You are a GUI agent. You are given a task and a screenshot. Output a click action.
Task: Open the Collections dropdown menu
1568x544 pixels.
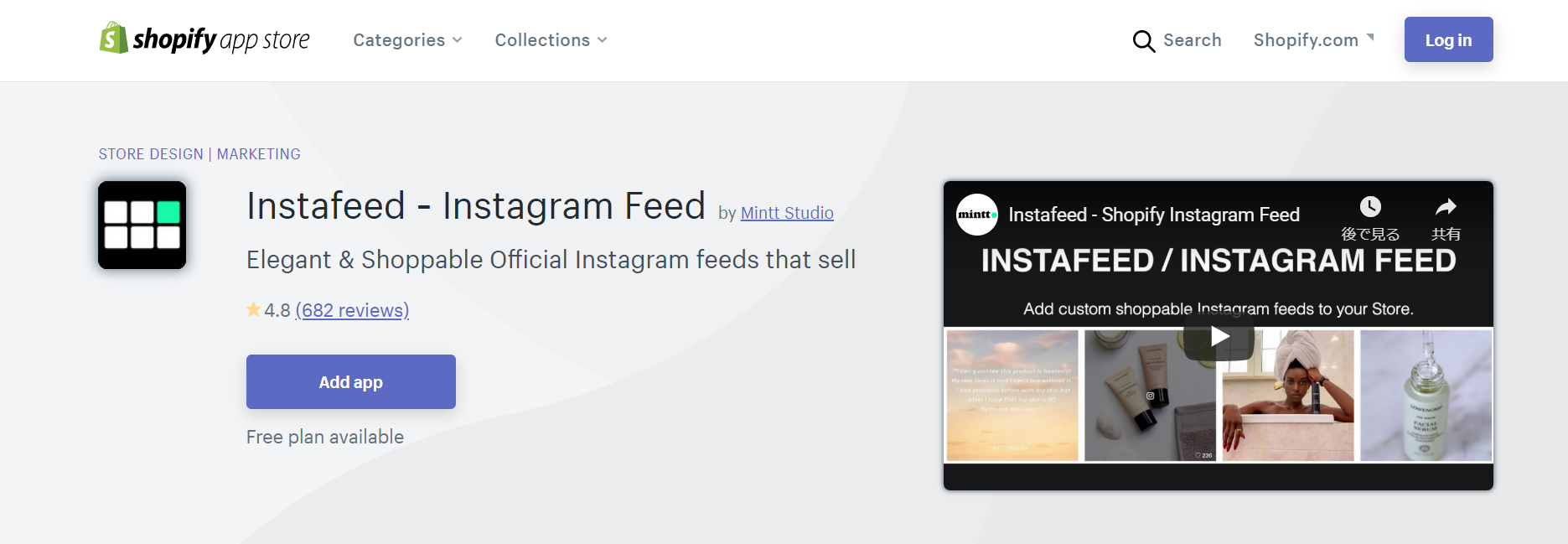pos(551,40)
